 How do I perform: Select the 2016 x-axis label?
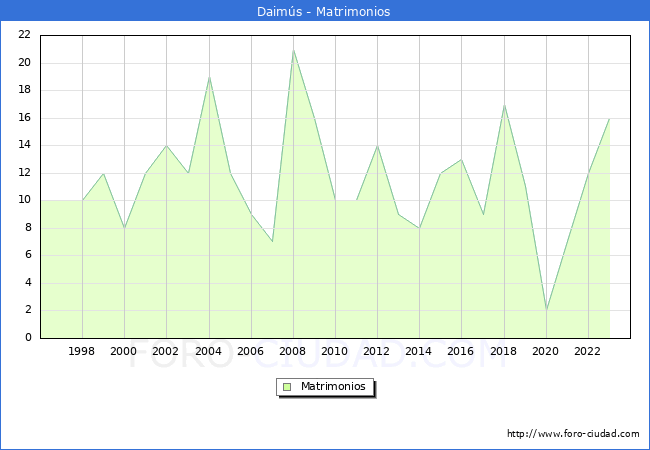coord(461,351)
